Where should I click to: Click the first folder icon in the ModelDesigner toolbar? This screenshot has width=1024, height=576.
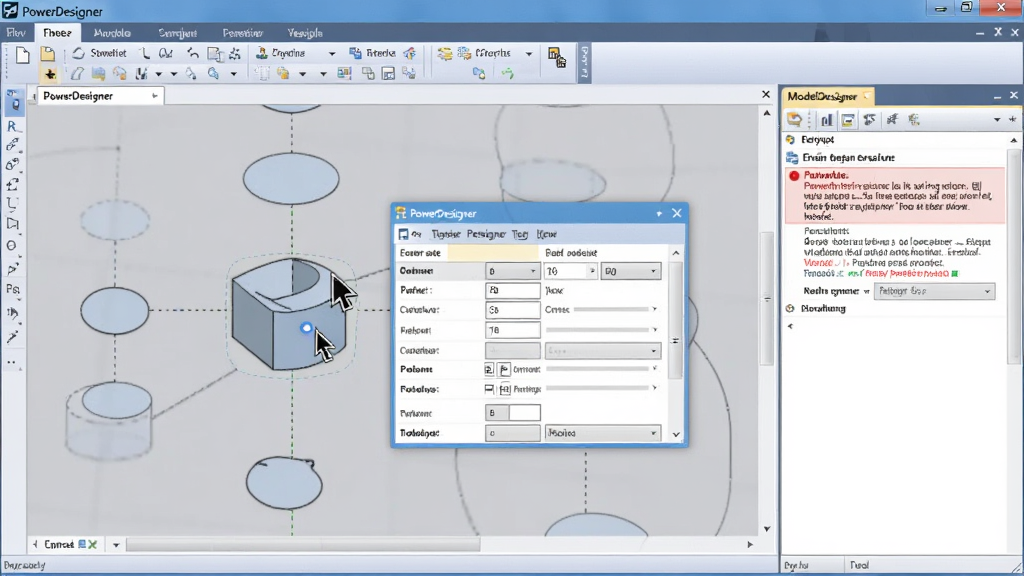(795, 120)
